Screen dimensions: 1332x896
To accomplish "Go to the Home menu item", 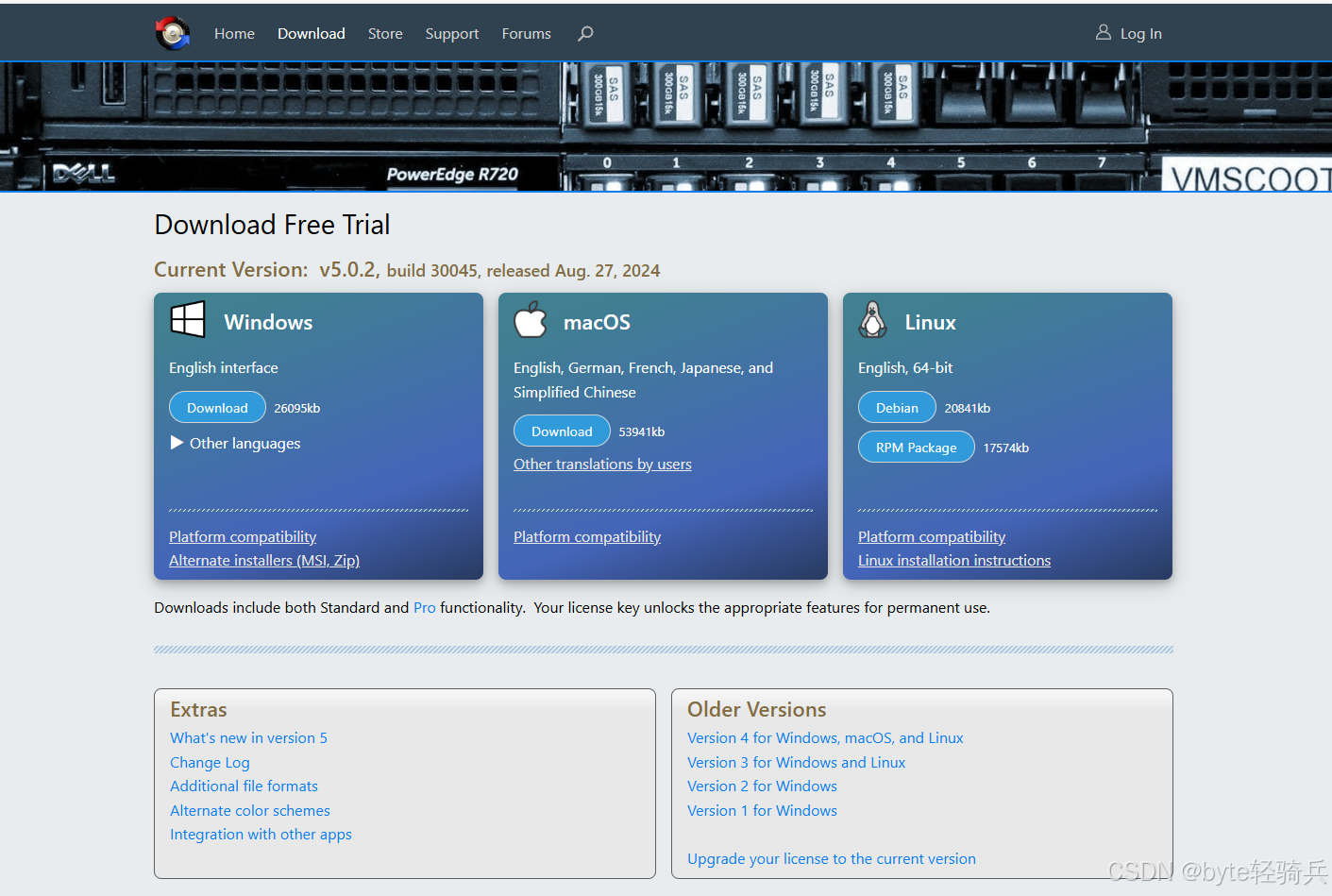I will (234, 34).
